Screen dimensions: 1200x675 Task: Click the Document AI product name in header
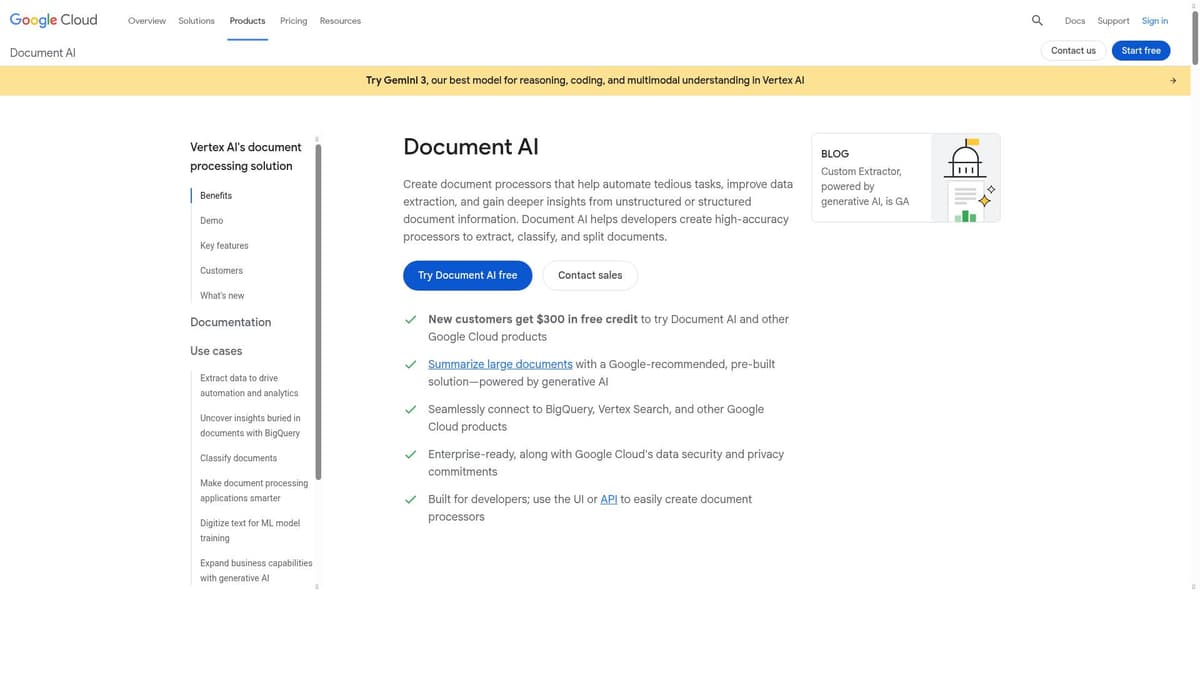point(43,52)
